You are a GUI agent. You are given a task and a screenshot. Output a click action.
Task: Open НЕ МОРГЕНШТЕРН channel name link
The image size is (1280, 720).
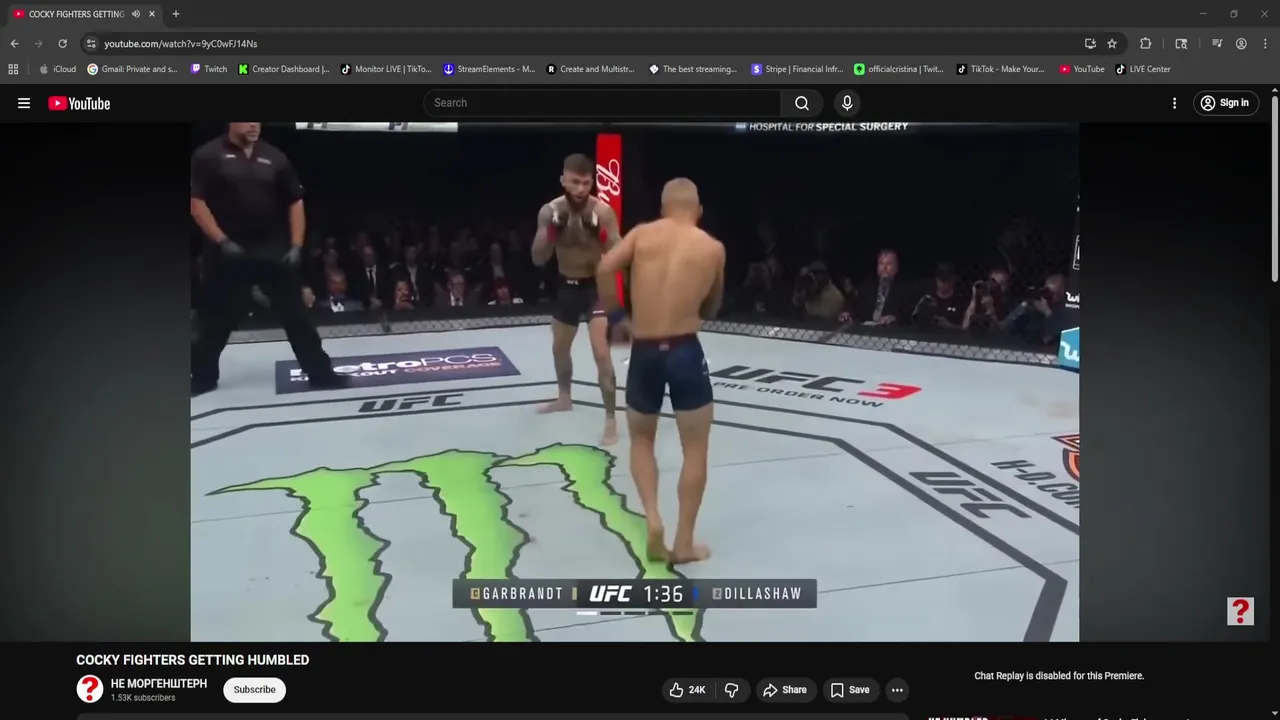coord(159,684)
